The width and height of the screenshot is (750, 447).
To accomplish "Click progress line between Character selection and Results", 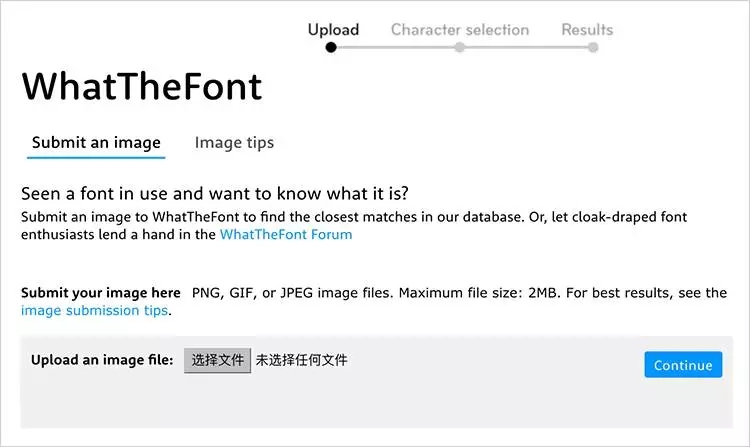I will point(526,46).
